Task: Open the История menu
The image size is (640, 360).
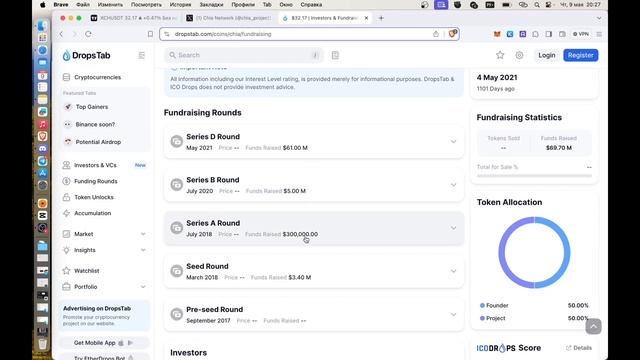Action: pyautogui.click(x=180, y=4)
